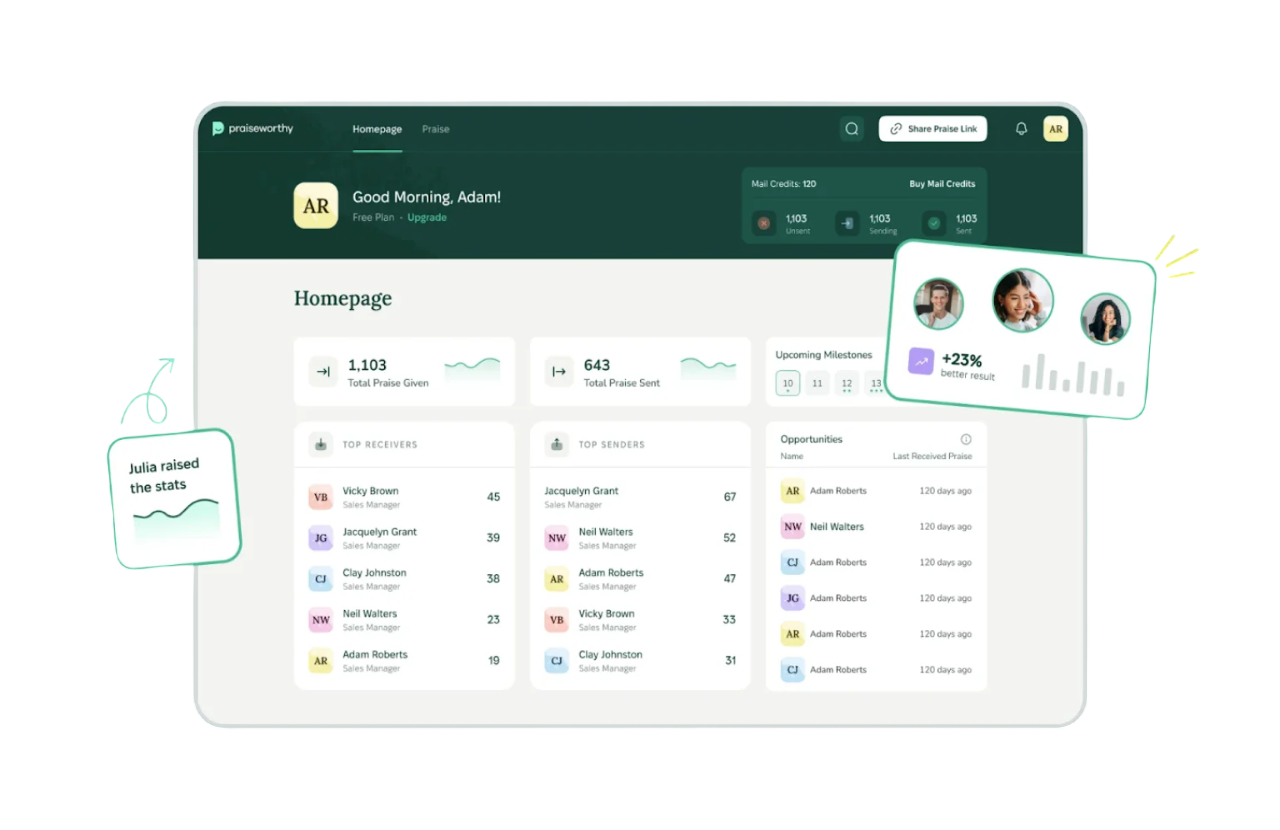Viewport: 1280px width, 830px height.
Task: Click the Top Receivers trophy icon
Action: coord(320,444)
